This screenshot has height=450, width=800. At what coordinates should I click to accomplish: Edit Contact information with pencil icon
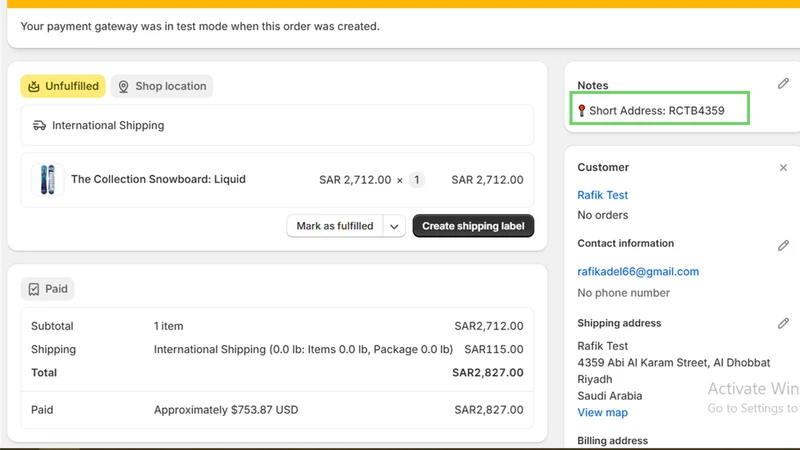[783, 245]
